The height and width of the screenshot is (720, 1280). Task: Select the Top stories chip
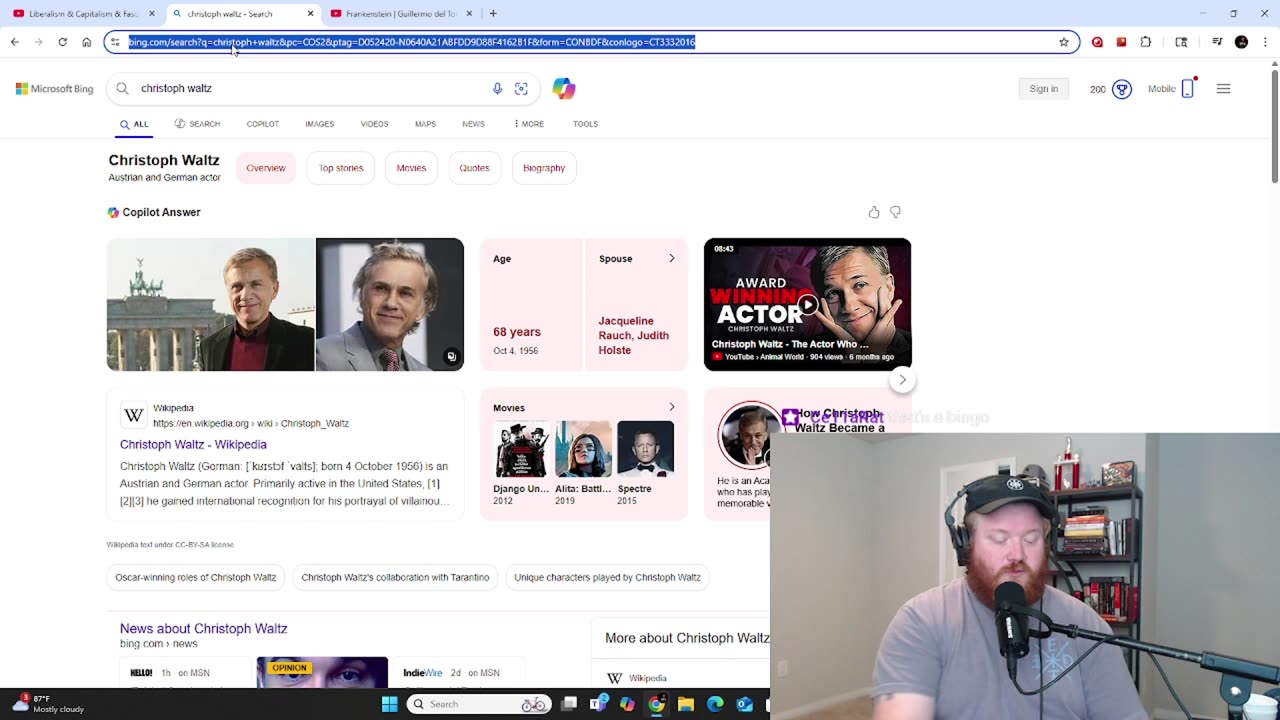(x=341, y=168)
